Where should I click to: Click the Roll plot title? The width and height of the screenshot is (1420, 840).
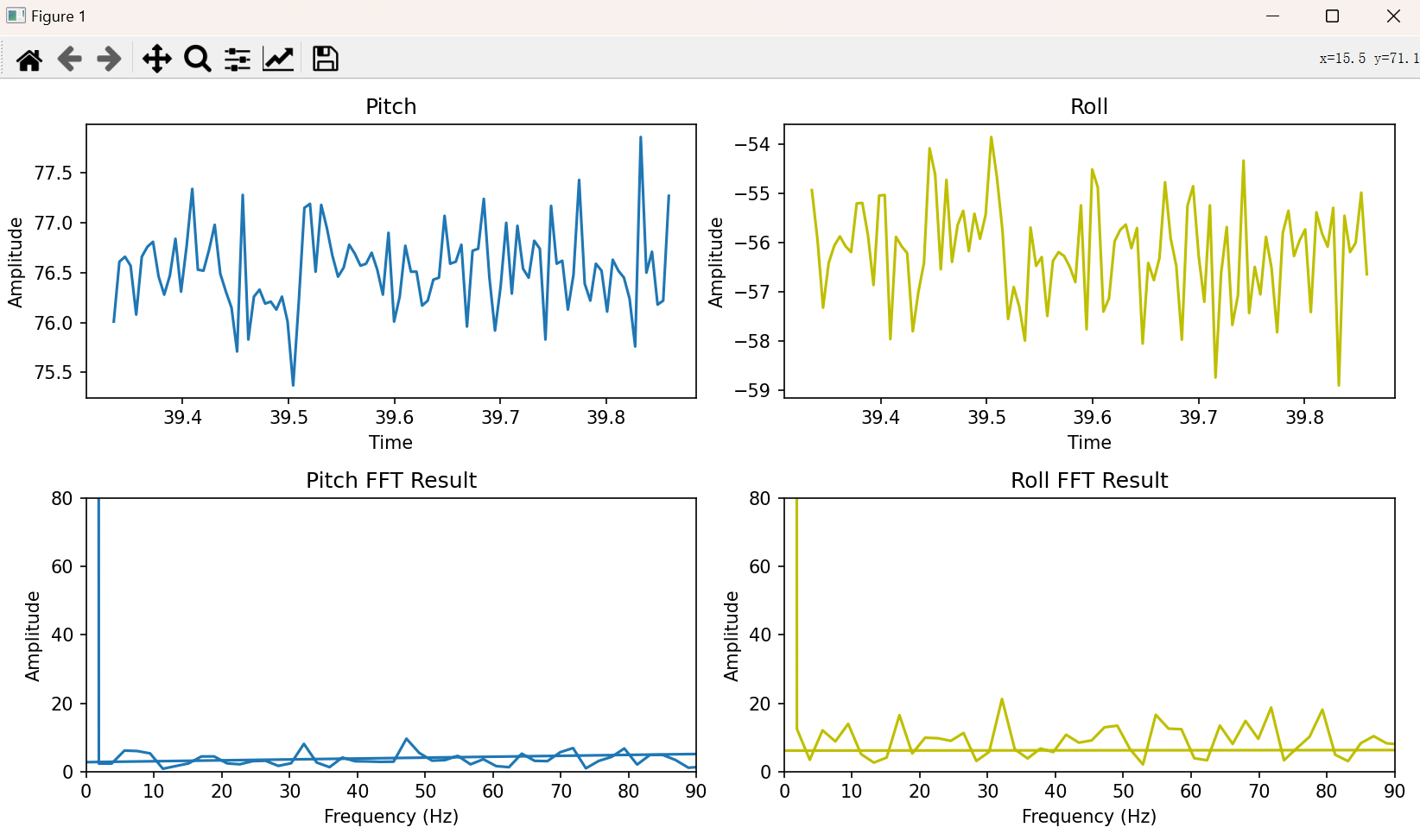click(1088, 106)
